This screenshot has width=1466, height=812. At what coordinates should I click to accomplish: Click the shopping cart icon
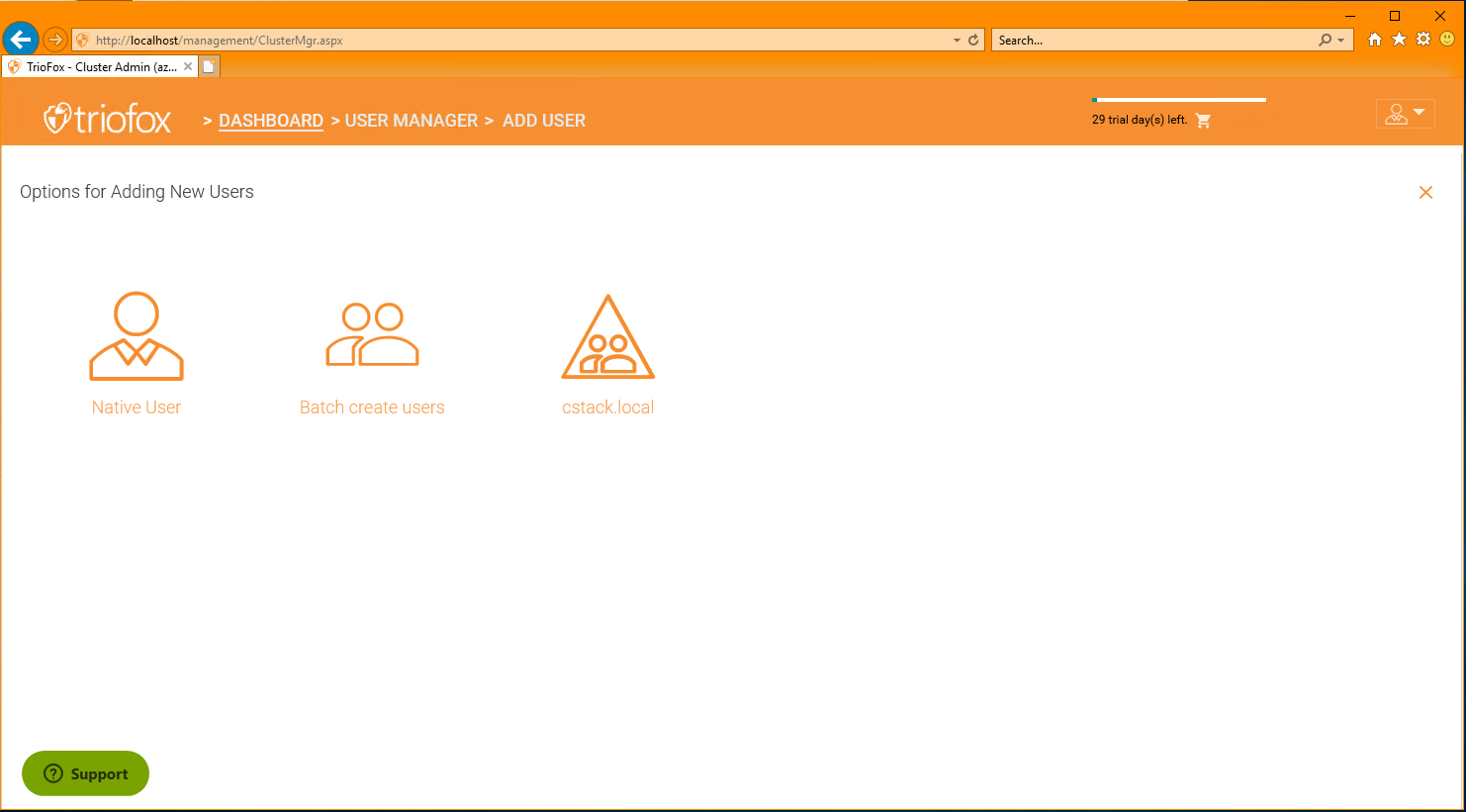pyautogui.click(x=1203, y=121)
